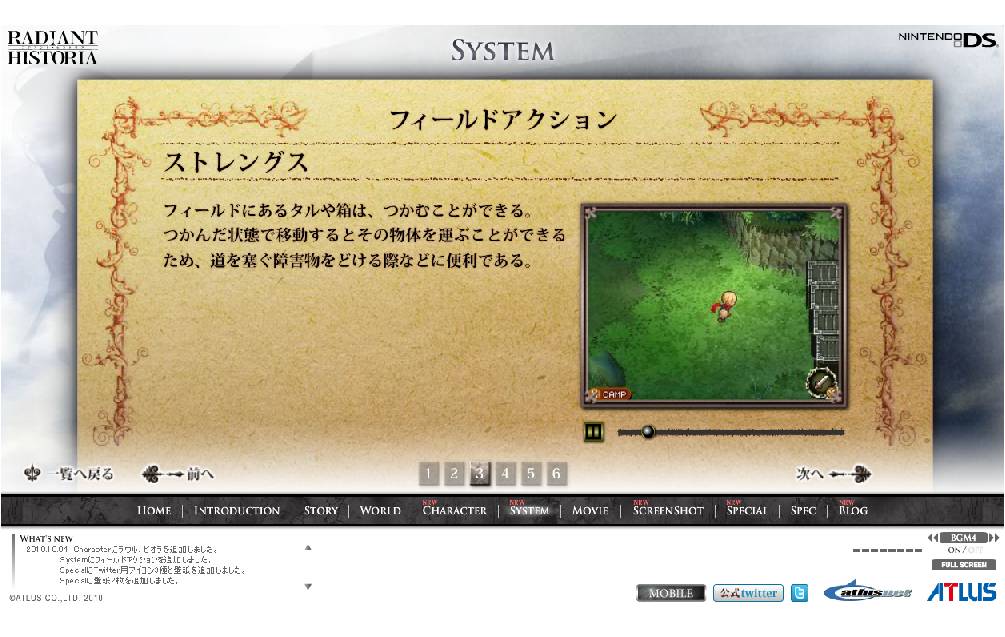Open the ATLUS logo link
This screenshot has width=1005, height=637.
[x=962, y=592]
